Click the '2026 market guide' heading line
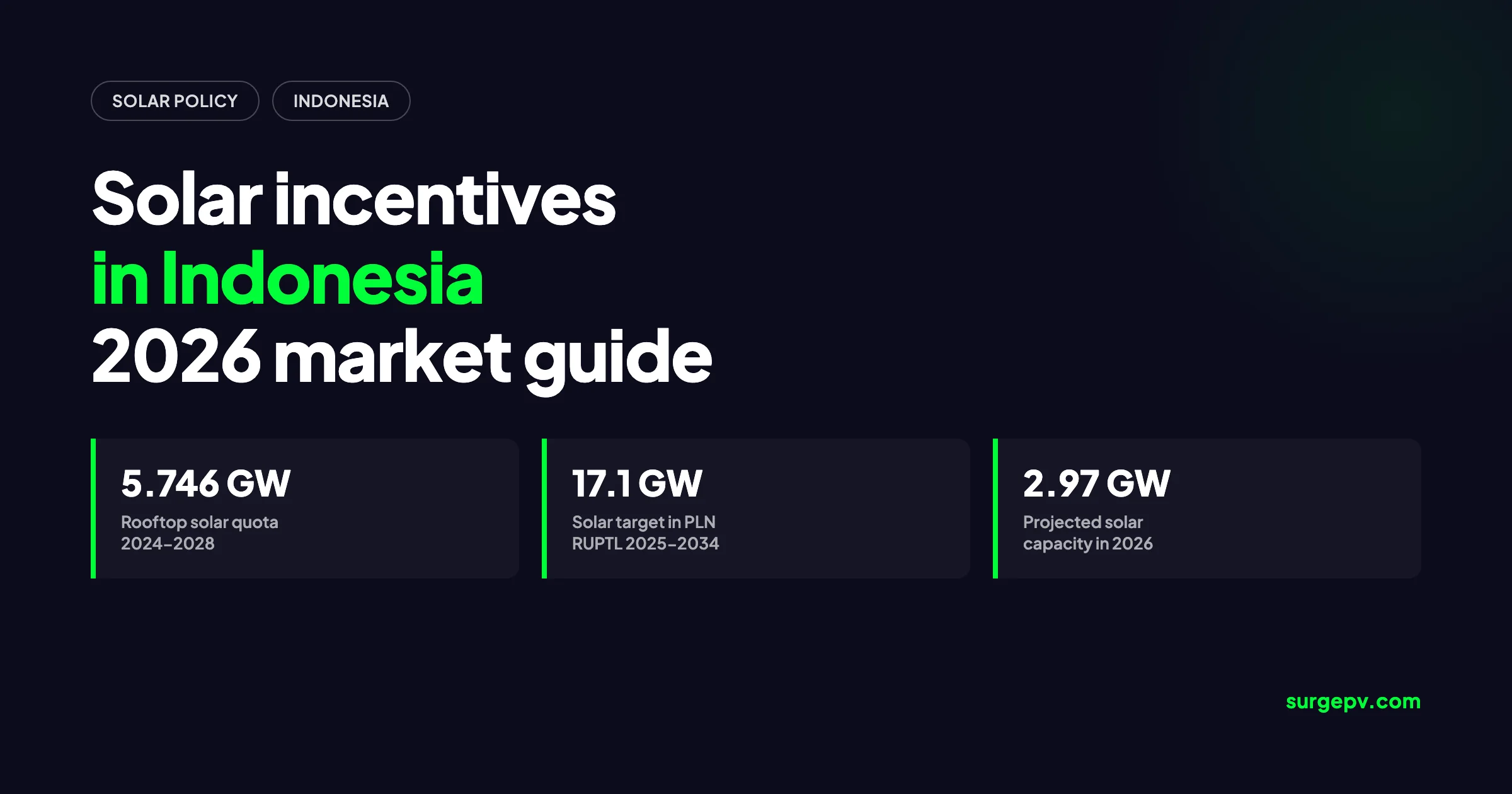 click(x=402, y=357)
